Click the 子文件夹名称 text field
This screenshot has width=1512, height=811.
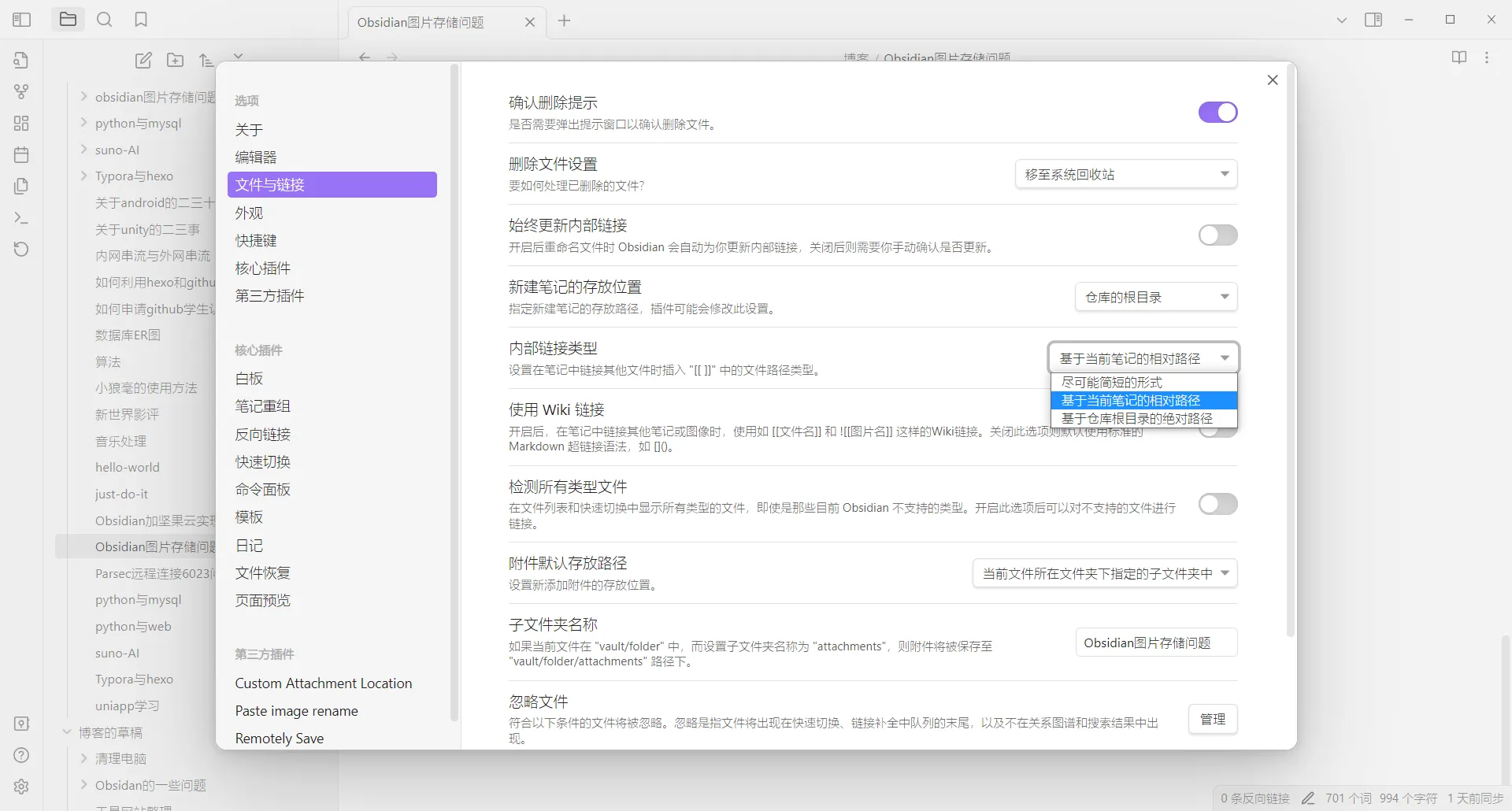[1156, 643]
